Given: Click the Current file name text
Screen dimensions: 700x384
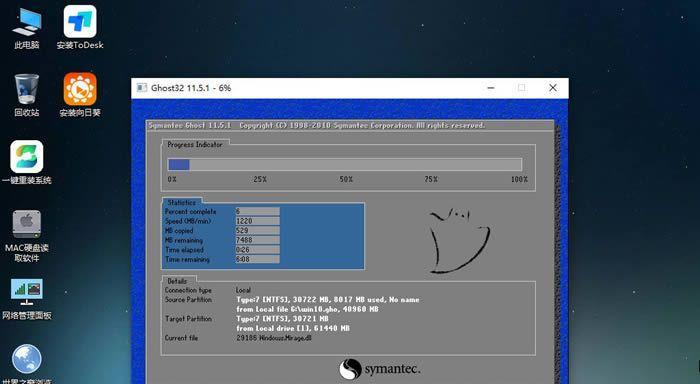Looking at the screenshot, I should (274, 338).
